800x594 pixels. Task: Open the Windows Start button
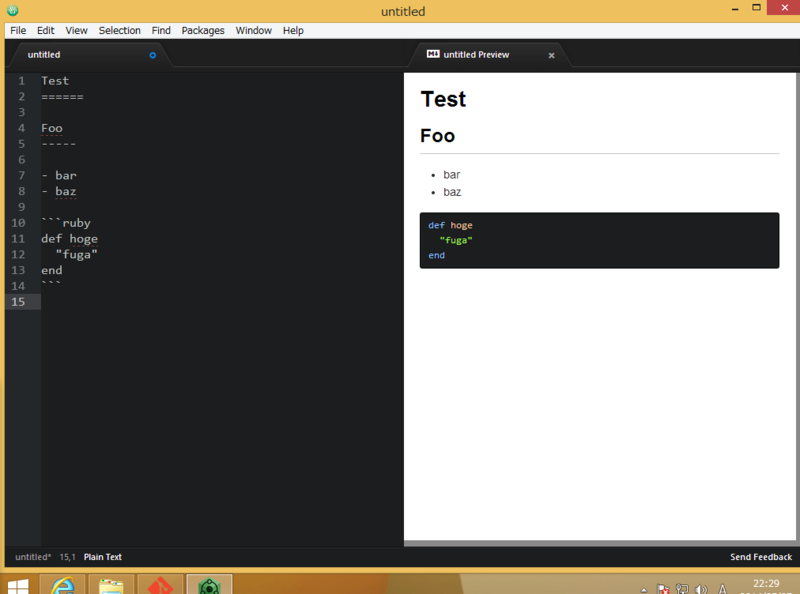coord(18,586)
